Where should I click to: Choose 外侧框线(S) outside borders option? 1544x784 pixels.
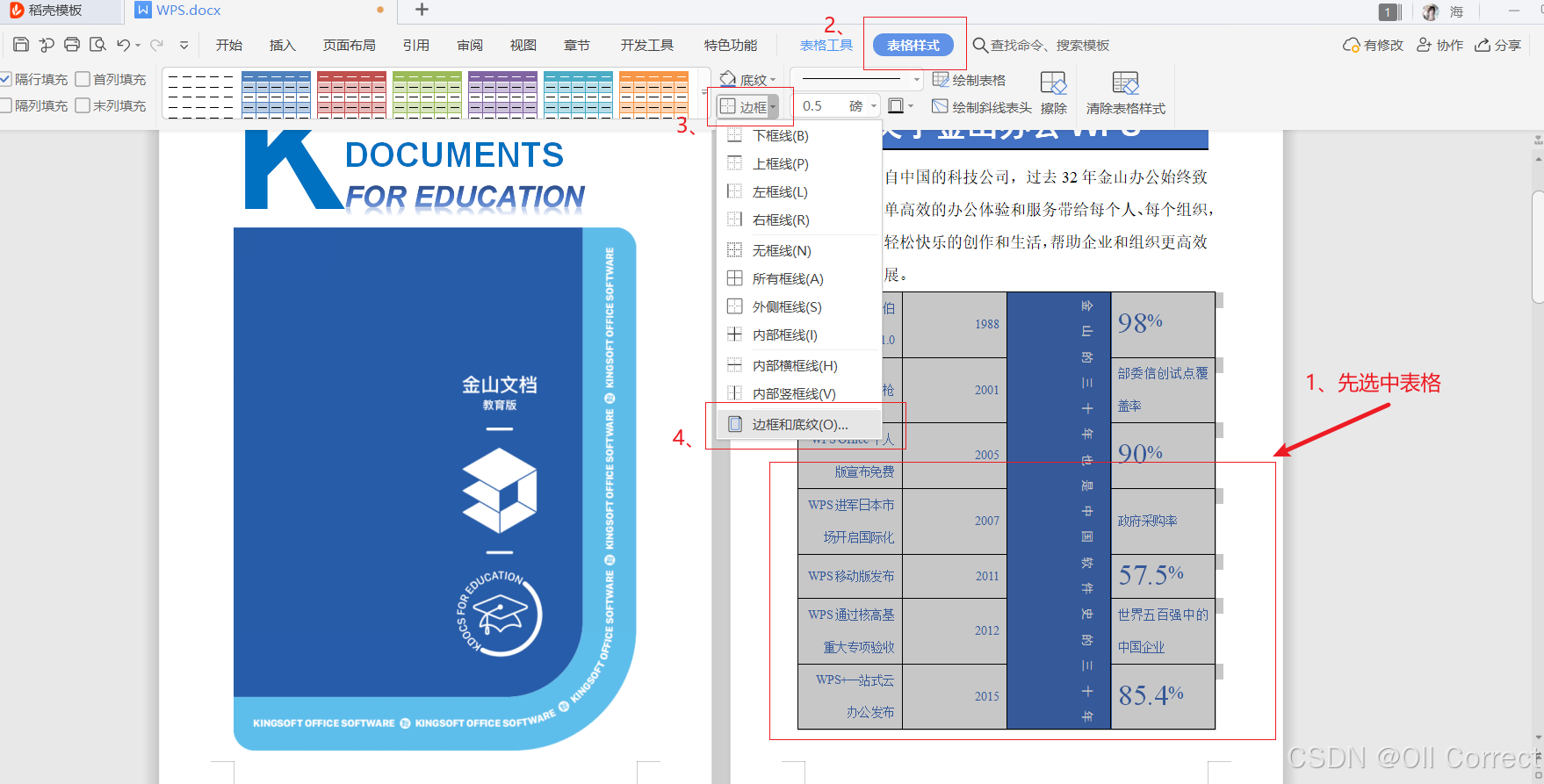click(799, 306)
